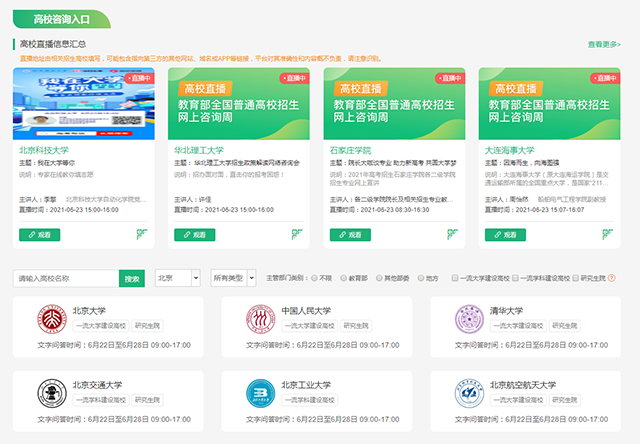Click the 中国人民大学 logo icon
Viewport: 640px width, 444px height.
pos(259,320)
